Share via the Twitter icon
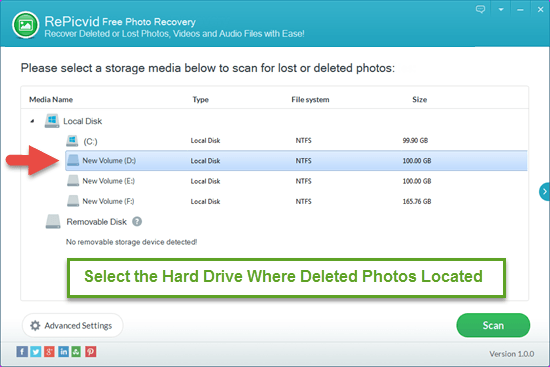Viewport: 550px width, 367px height. [x=36, y=352]
